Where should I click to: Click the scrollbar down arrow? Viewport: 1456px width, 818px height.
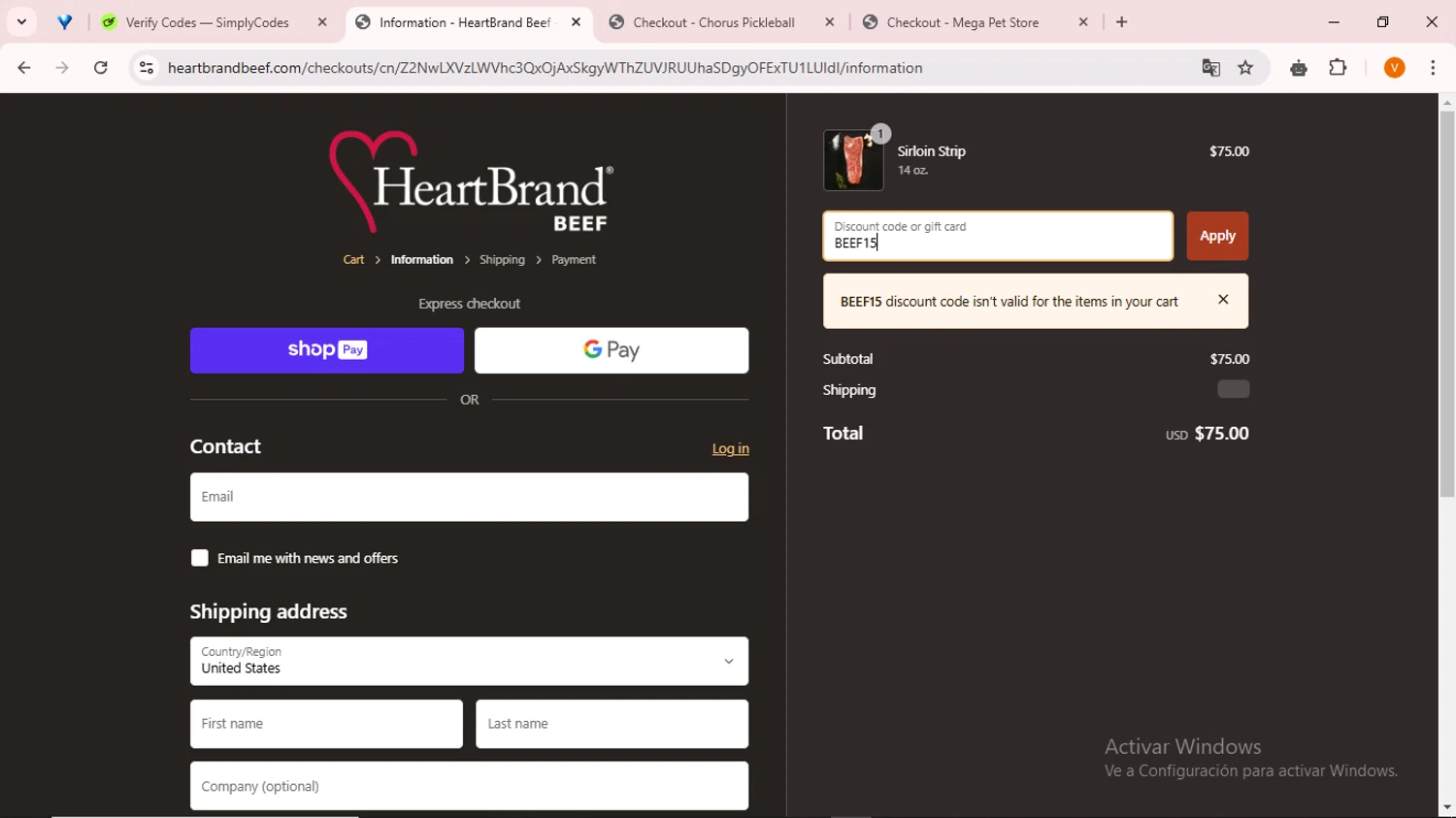(1447, 807)
